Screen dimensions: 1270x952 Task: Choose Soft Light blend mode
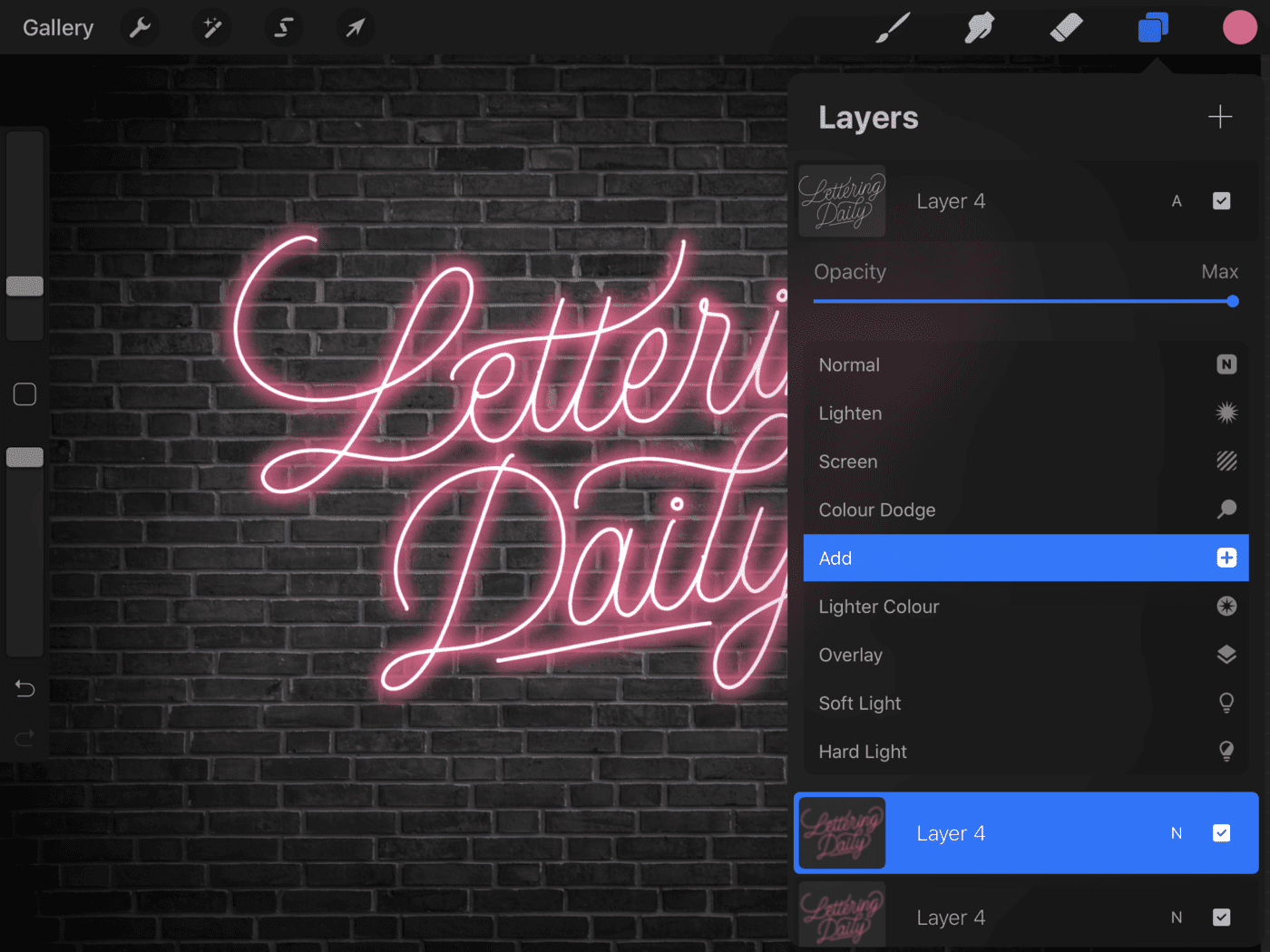pos(1026,703)
